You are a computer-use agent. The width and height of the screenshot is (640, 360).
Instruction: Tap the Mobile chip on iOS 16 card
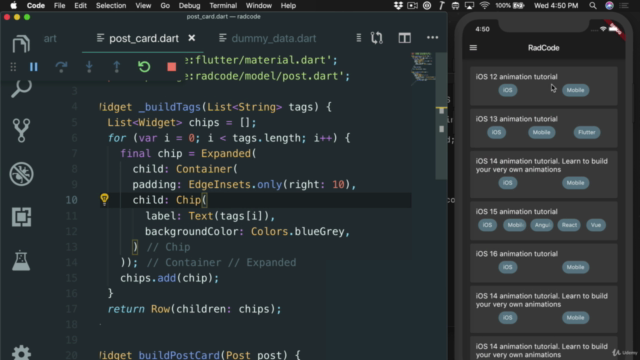pyautogui.click(x=576, y=267)
